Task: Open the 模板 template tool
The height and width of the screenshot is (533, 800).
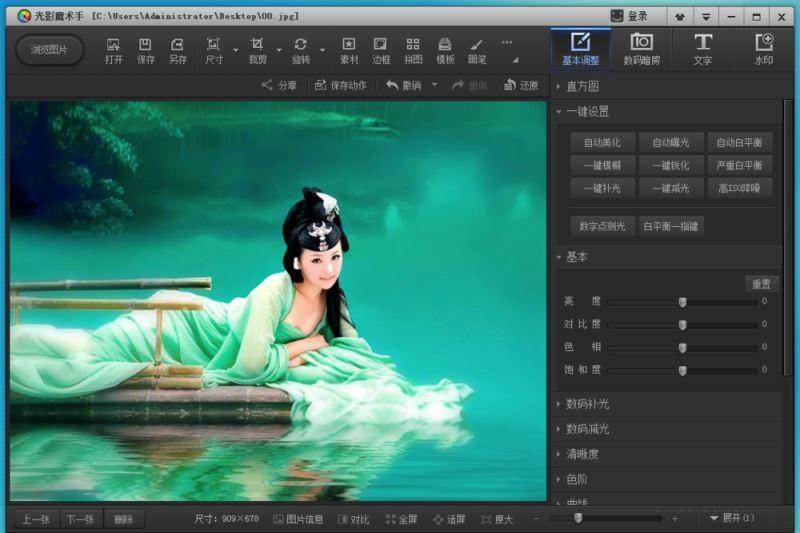Action: pyautogui.click(x=445, y=50)
